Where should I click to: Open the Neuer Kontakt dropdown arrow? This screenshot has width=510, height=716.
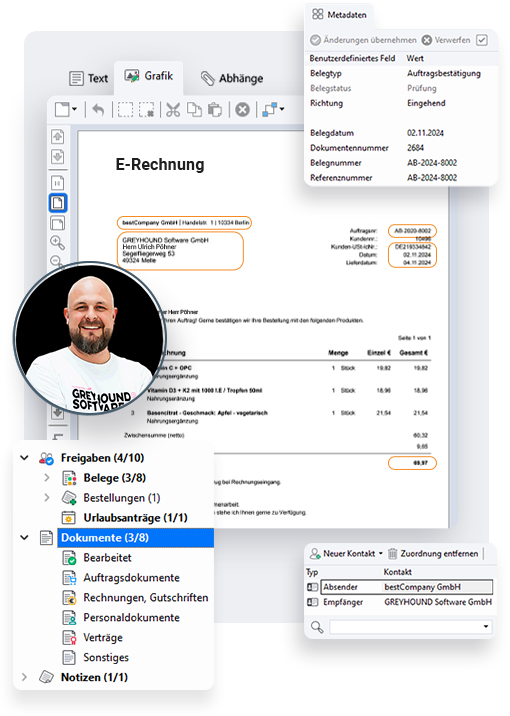(381, 553)
